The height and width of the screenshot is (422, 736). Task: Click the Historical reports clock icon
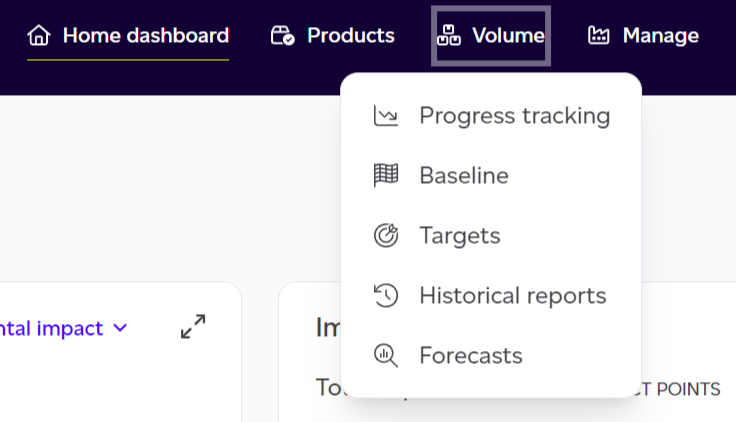[386, 295]
